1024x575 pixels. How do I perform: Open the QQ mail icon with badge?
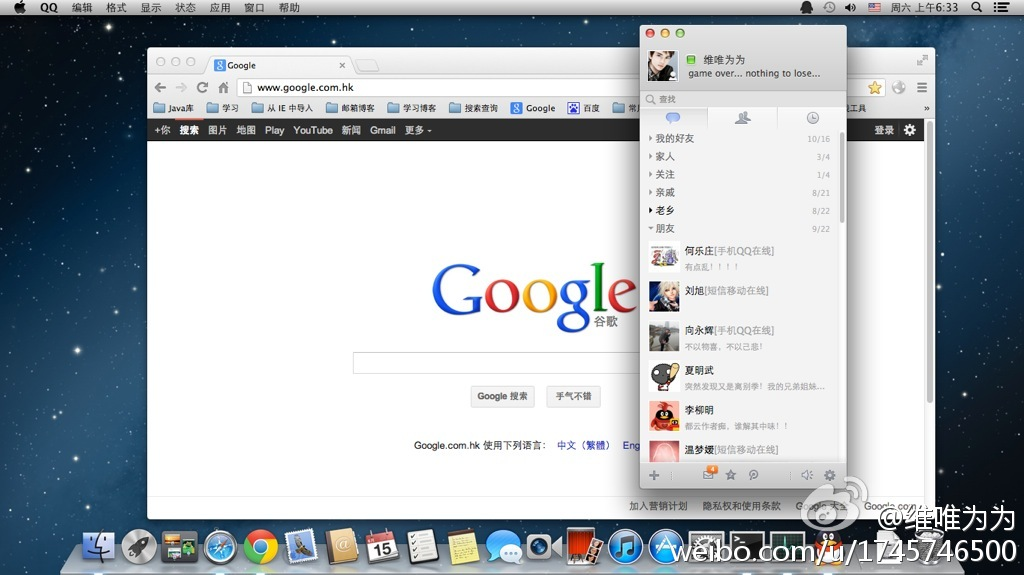[709, 475]
